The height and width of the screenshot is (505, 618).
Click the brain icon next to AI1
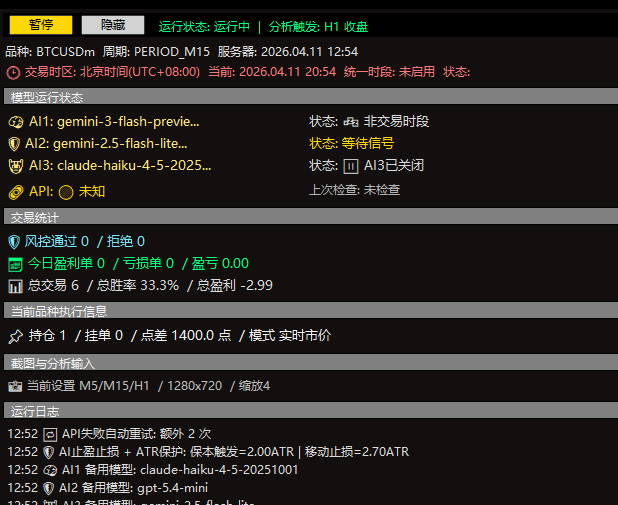click(x=16, y=122)
